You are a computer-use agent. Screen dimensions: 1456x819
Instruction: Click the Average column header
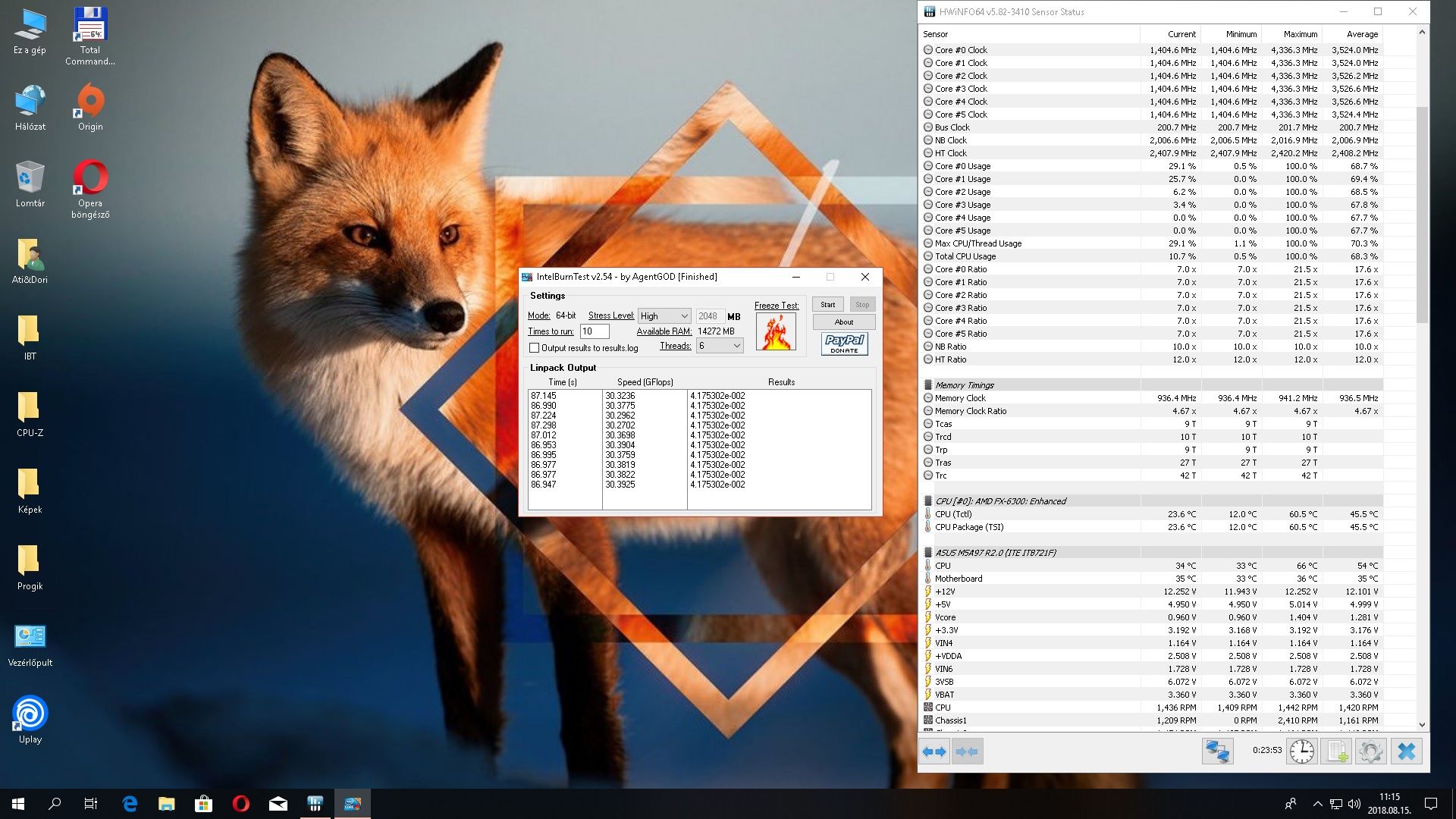coord(1361,34)
